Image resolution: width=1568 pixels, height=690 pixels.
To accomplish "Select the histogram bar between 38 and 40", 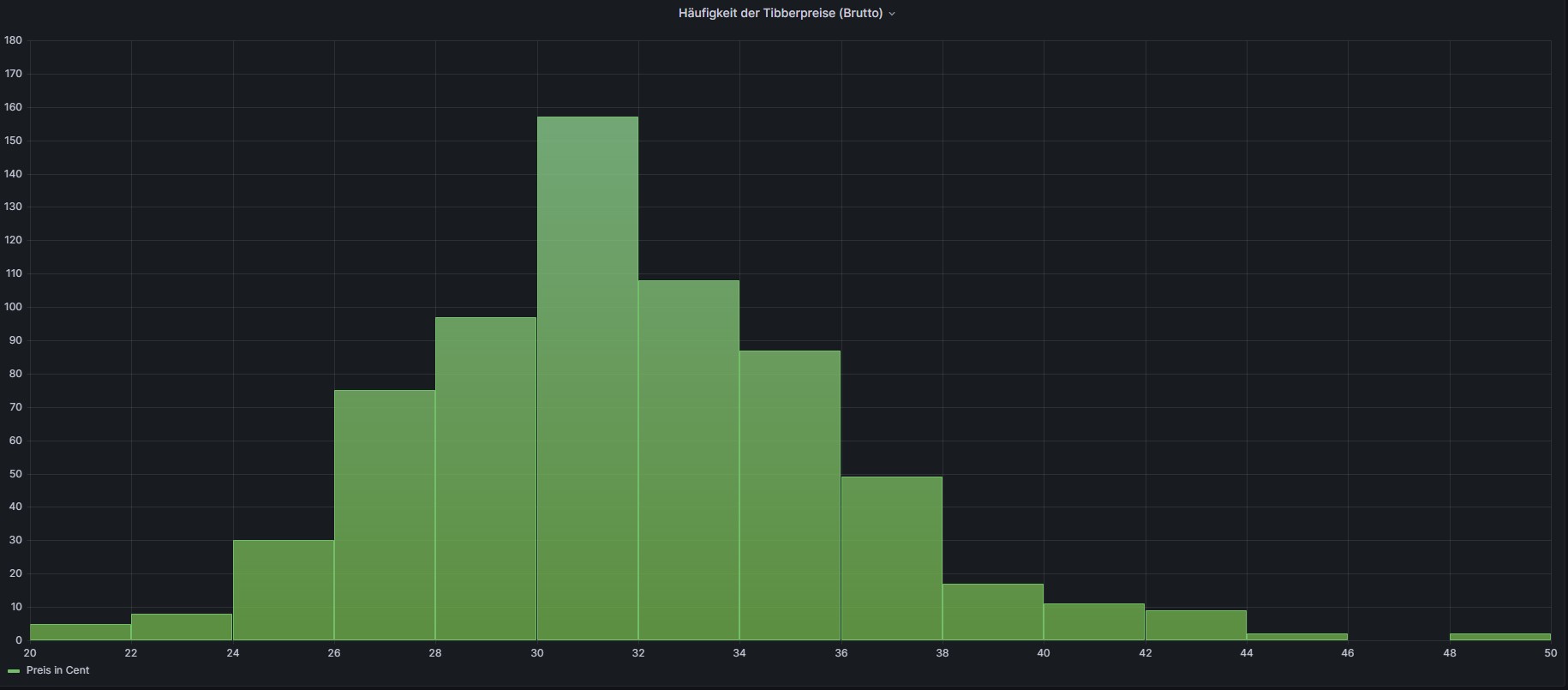I will [993, 612].
